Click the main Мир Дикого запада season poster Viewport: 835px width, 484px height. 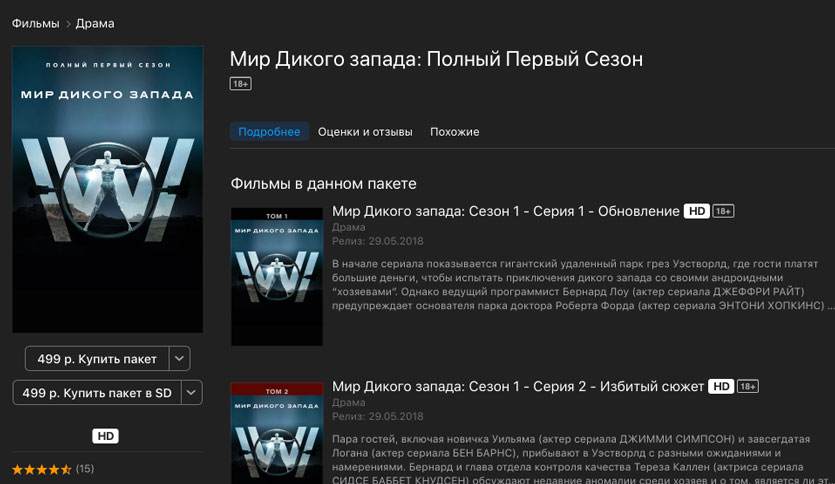click(x=108, y=190)
